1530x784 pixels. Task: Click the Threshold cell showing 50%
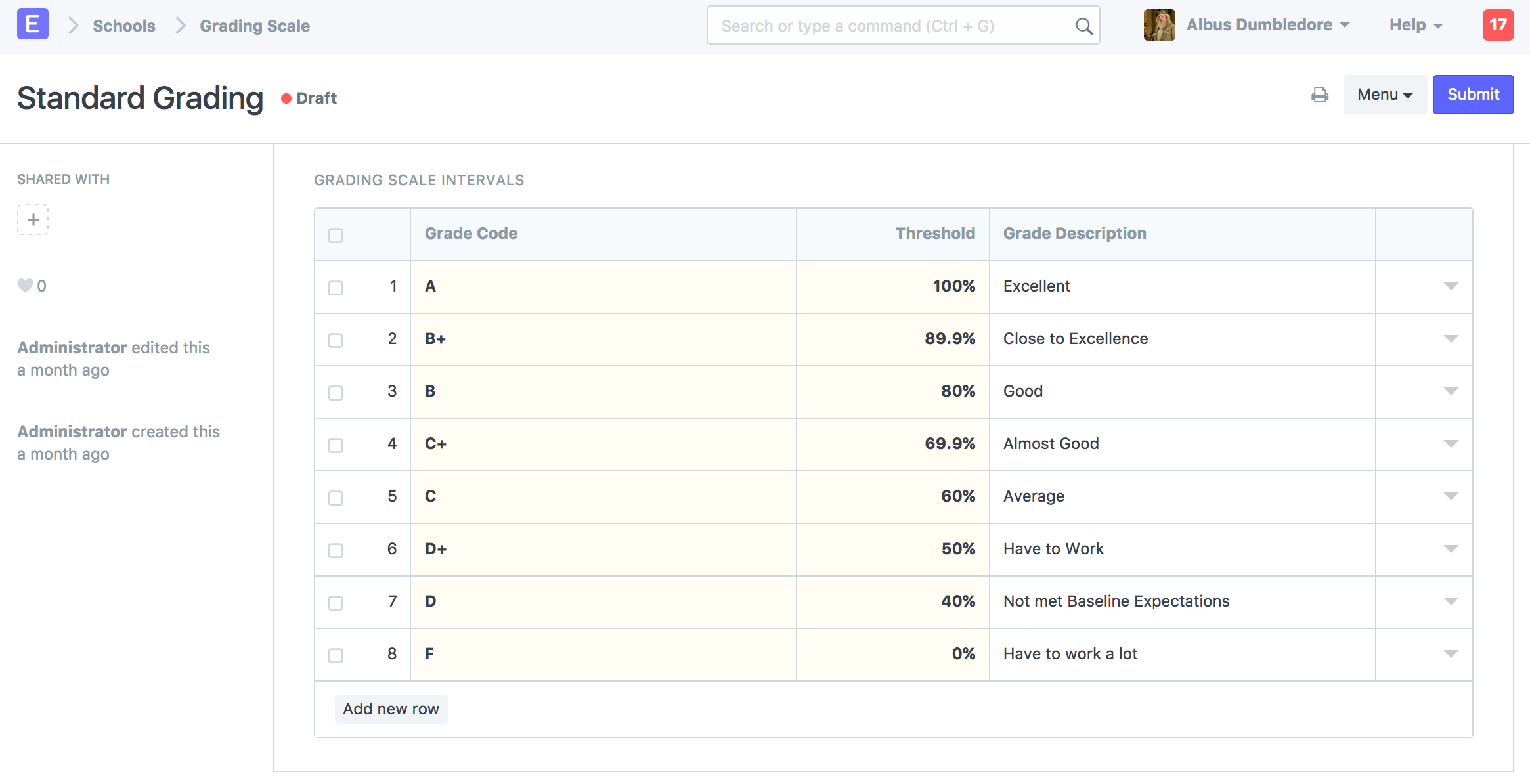pos(893,550)
